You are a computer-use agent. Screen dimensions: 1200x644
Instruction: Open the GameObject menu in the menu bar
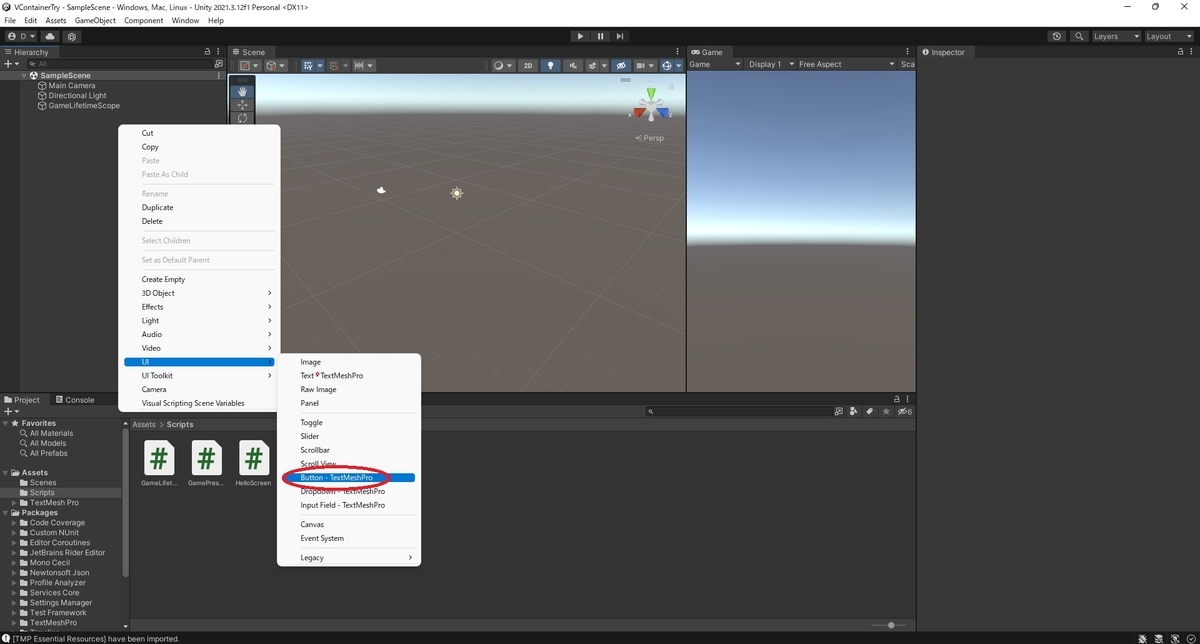[95, 20]
